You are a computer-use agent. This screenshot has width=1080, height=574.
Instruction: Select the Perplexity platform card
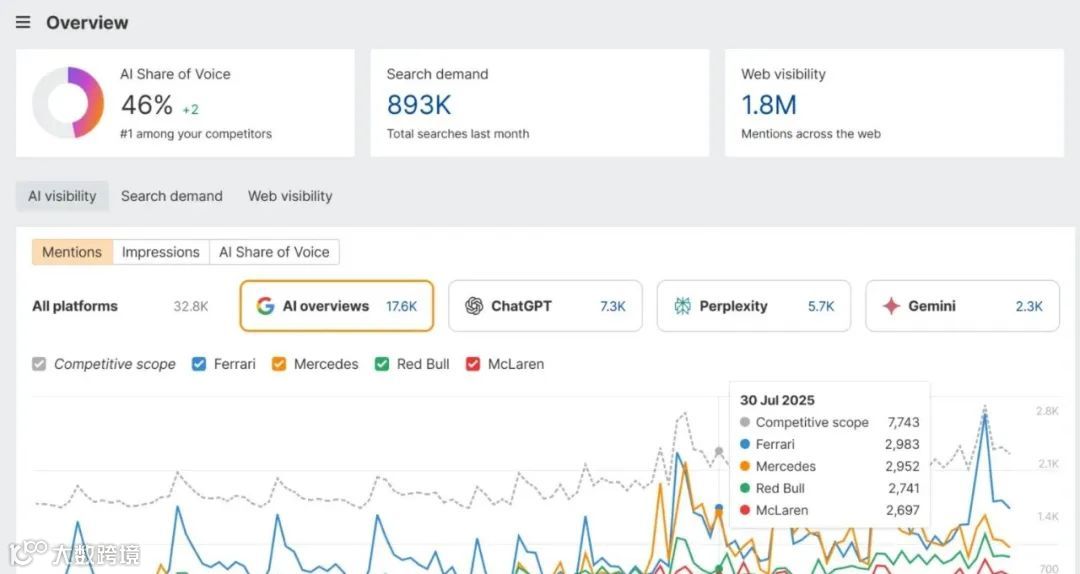[754, 306]
